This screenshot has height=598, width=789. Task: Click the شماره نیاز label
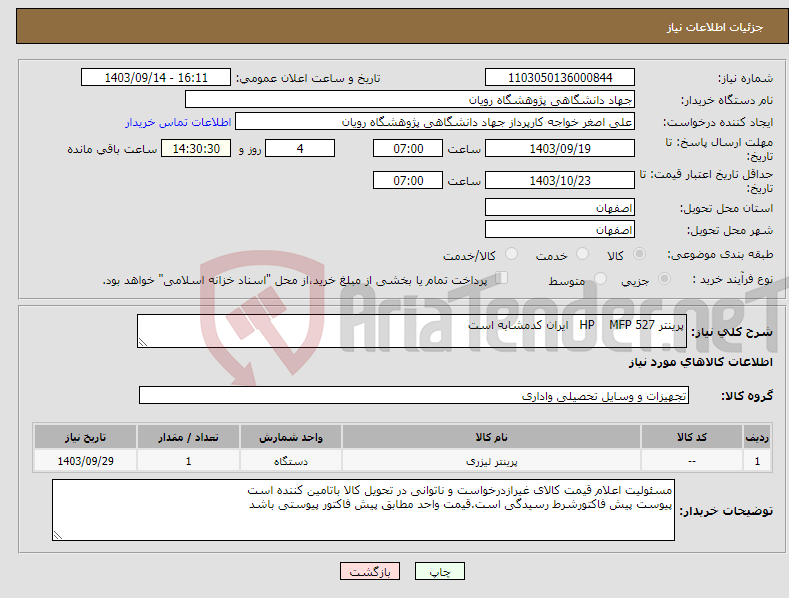pyautogui.click(x=745, y=78)
